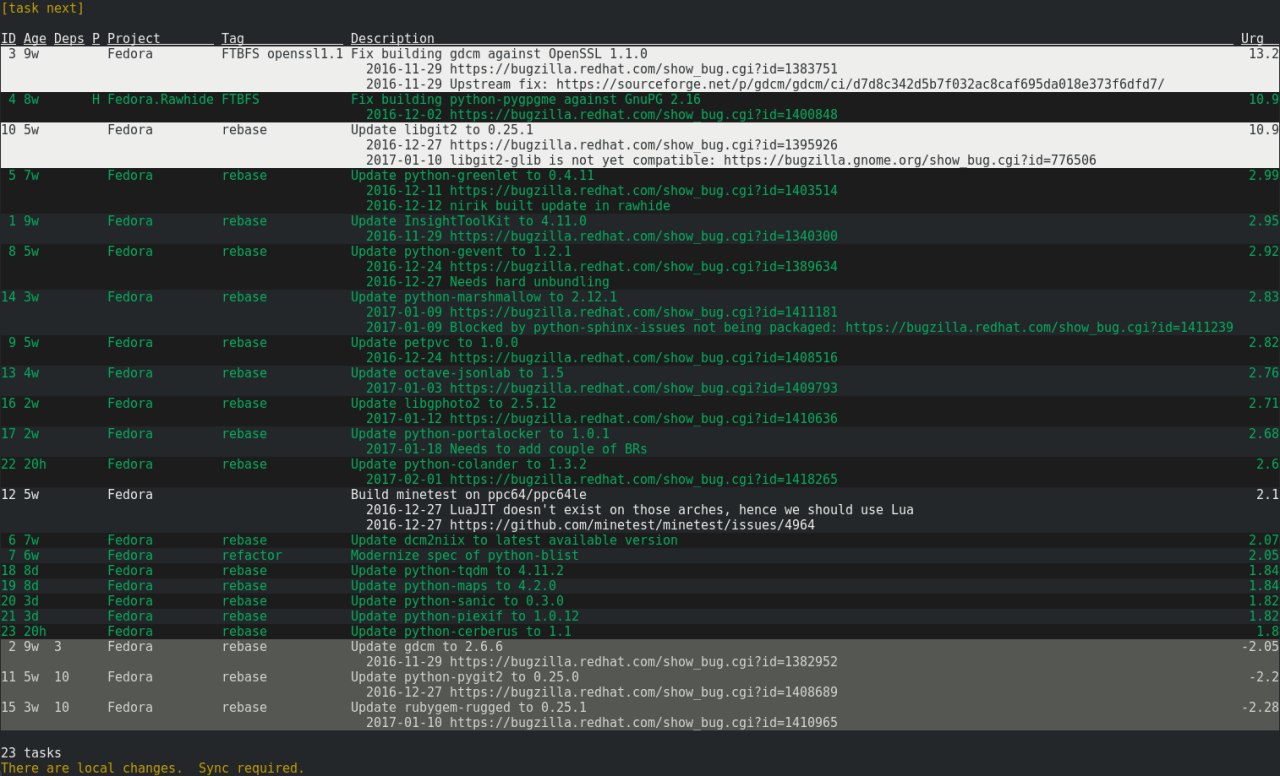The width and height of the screenshot is (1280, 776).
Task: Select "Update python-cerberus to 1.1"
Action: click(461, 631)
